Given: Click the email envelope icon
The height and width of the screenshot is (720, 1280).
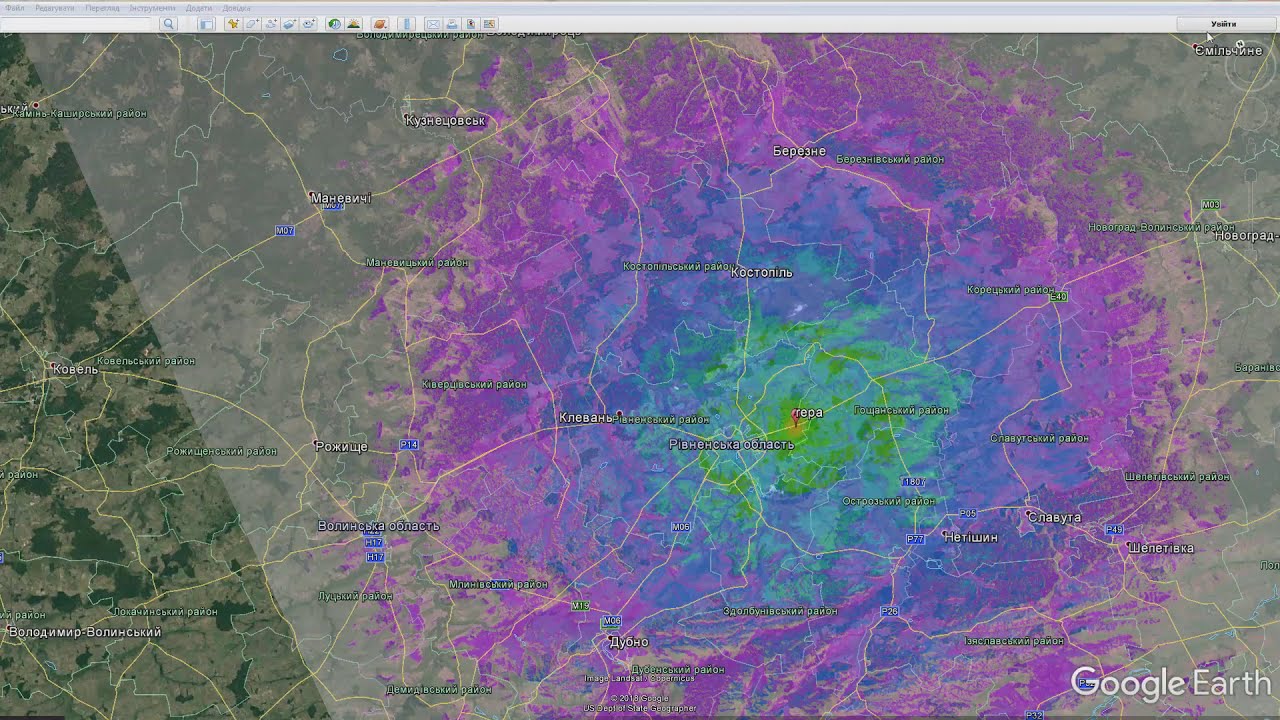Looking at the screenshot, I should coord(433,24).
